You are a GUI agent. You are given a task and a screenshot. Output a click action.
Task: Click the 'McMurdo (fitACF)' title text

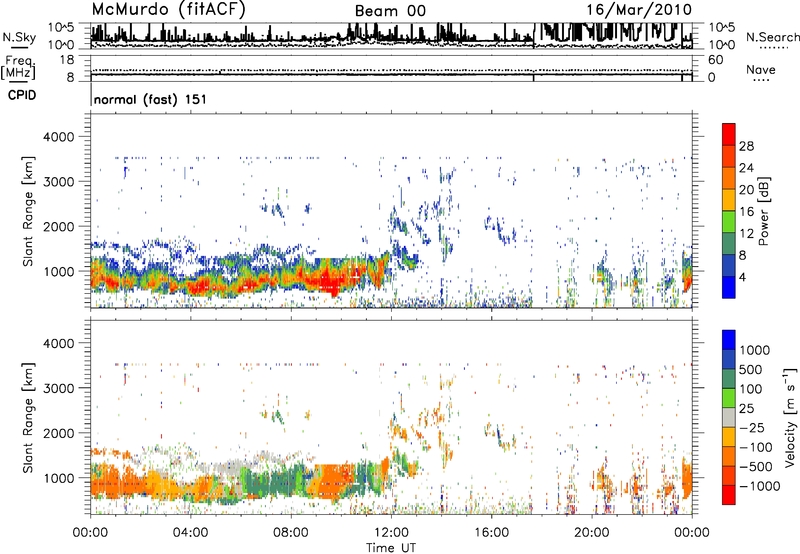tap(168, 10)
